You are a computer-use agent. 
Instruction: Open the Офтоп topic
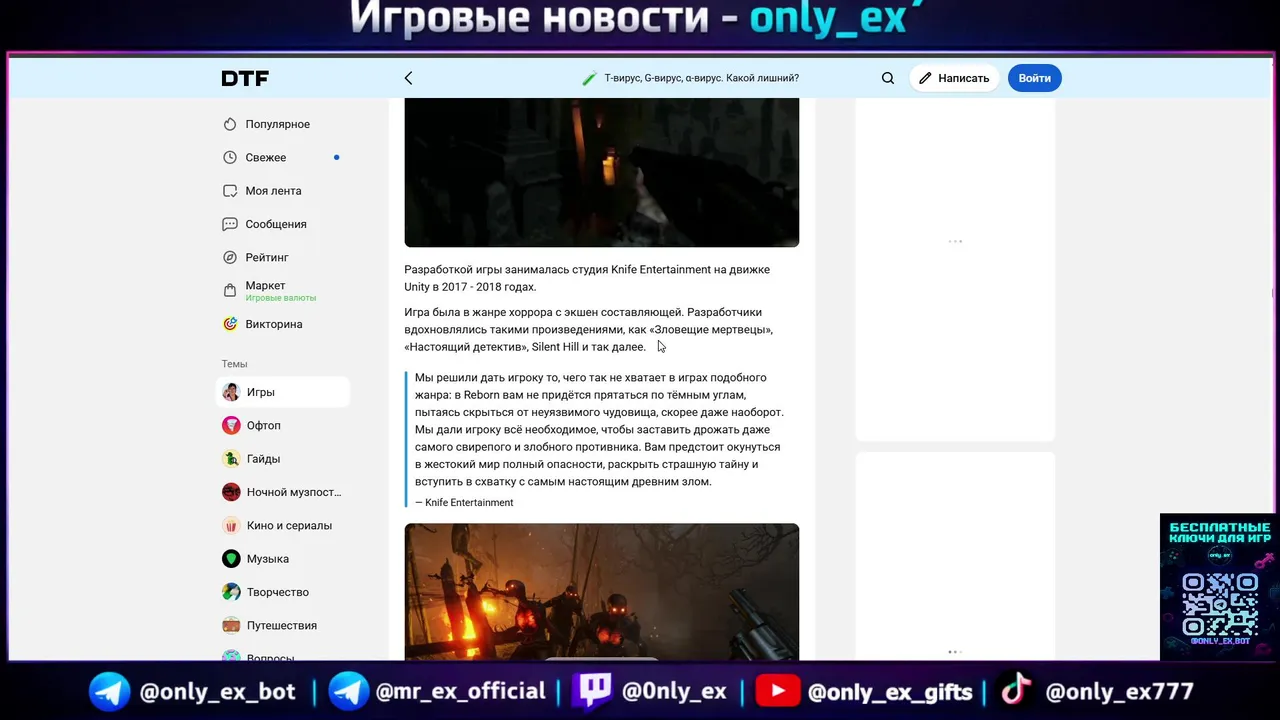(264, 425)
